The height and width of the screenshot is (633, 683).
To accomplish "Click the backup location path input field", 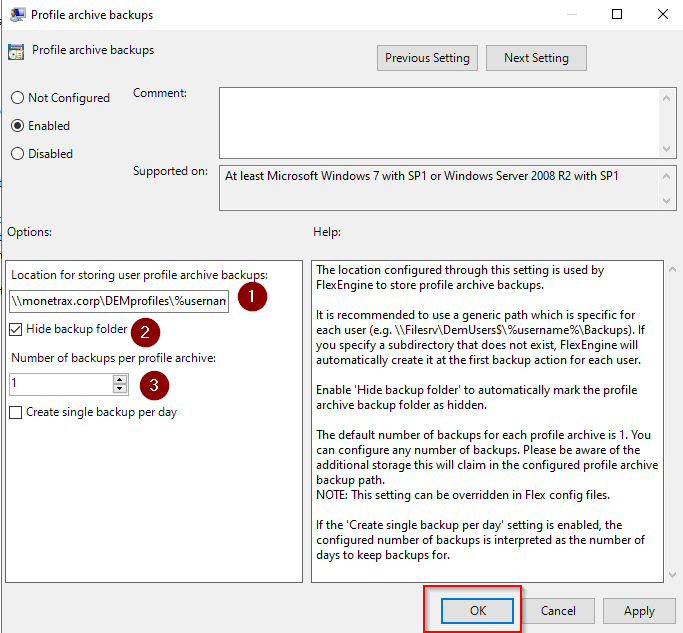I will tap(119, 300).
